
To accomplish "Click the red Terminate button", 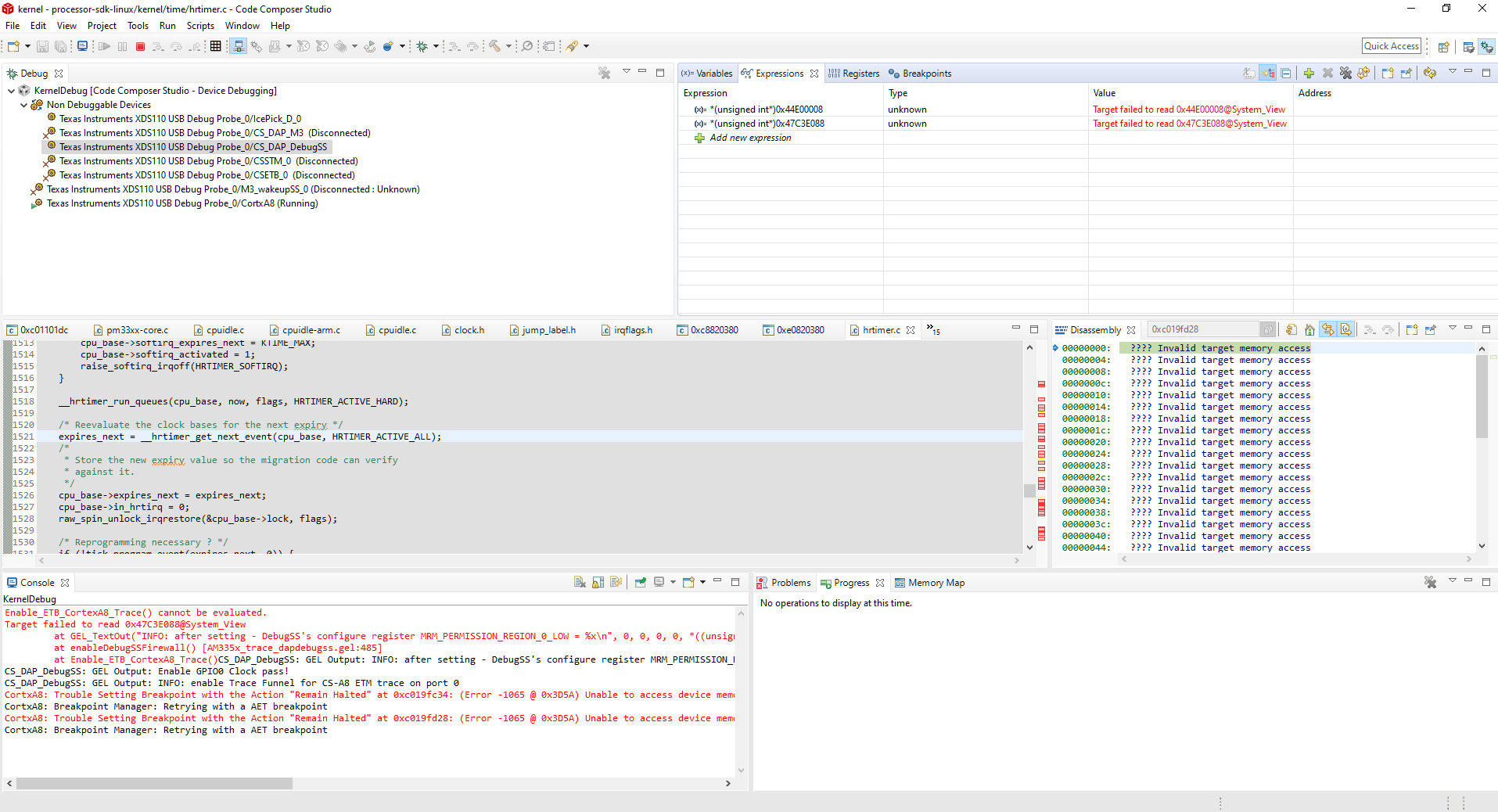I will [x=141, y=47].
